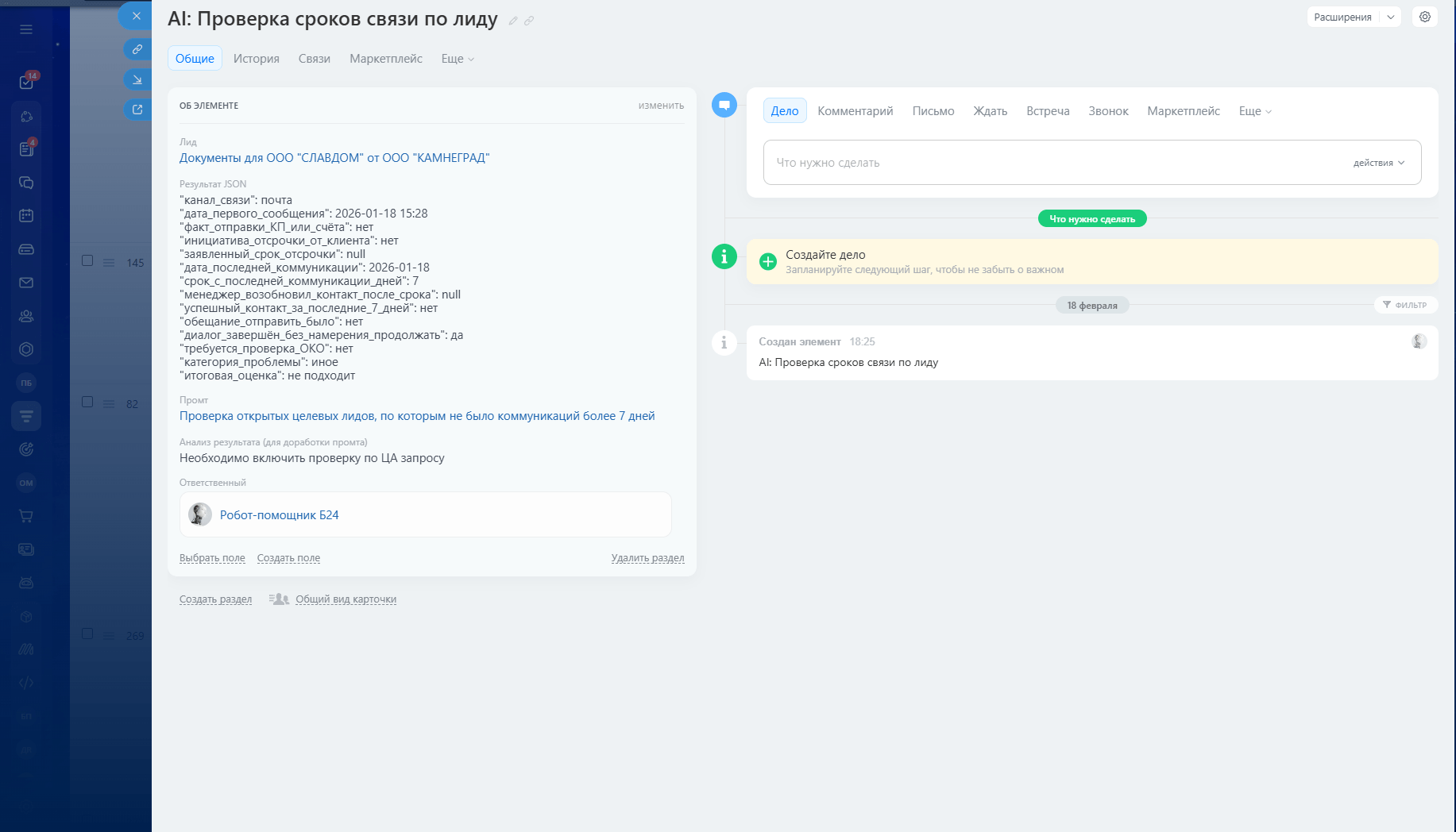1456x832 pixels.
Task: Click the shopping cart icon in the sidebar
Action: coord(26,516)
